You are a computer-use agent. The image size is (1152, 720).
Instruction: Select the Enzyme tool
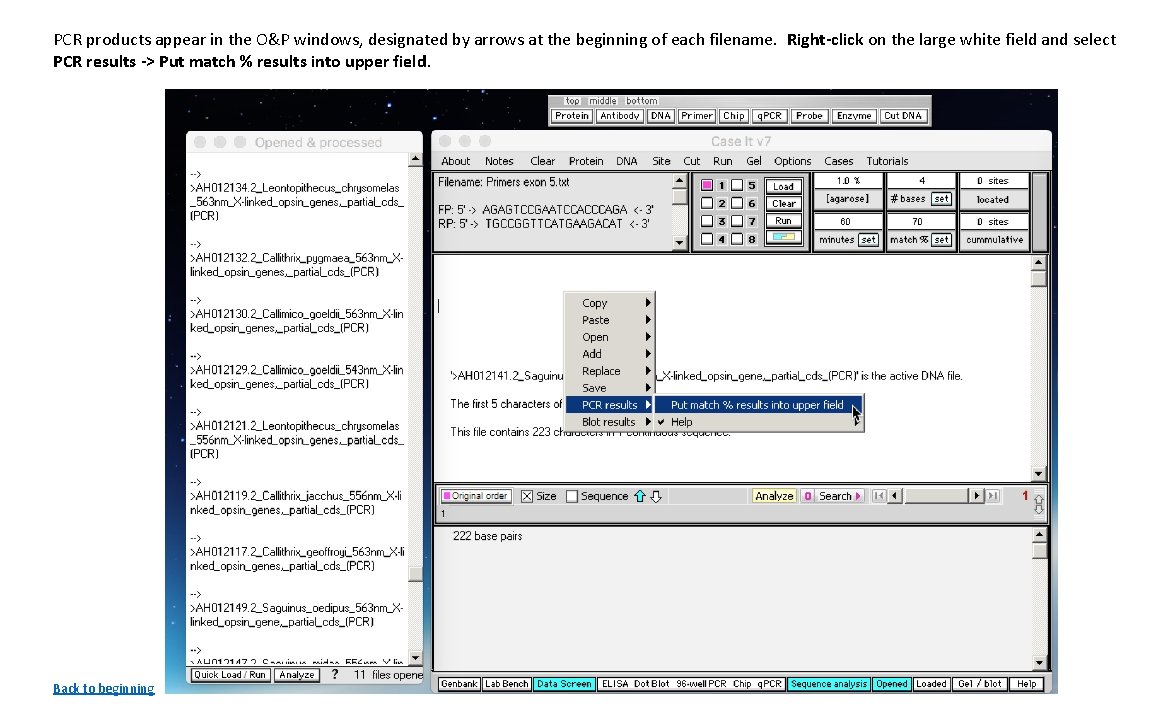(x=855, y=116)
